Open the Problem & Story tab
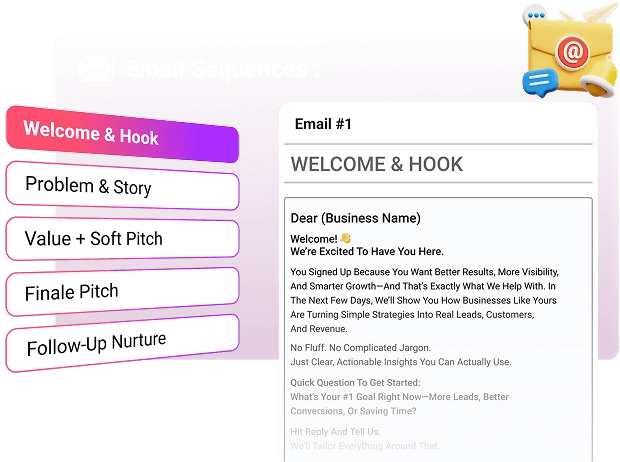This screenshot has height=462, width=620. (122, 186)
